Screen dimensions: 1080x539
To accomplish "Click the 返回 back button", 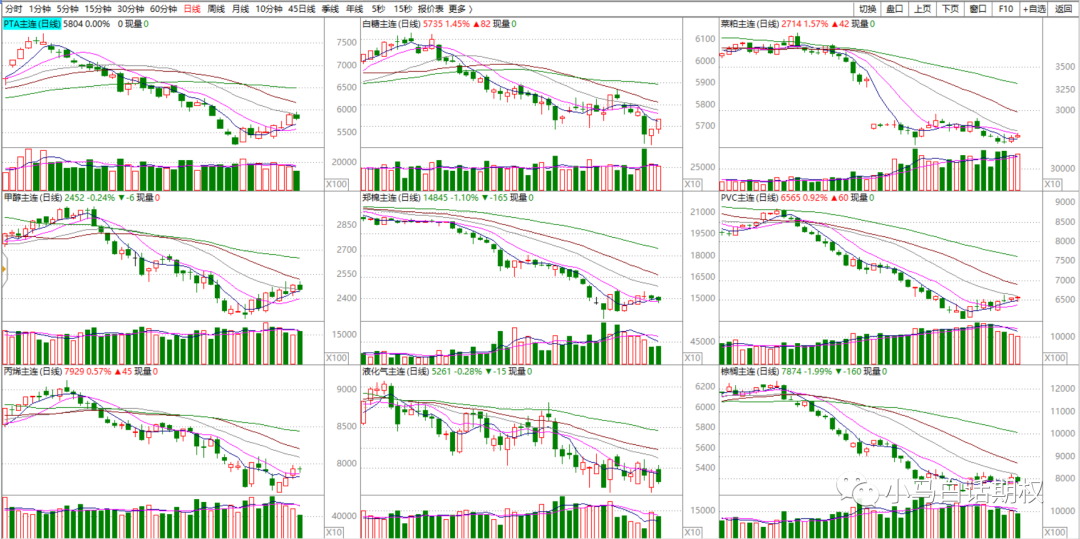I will (x=1064, y=8).
